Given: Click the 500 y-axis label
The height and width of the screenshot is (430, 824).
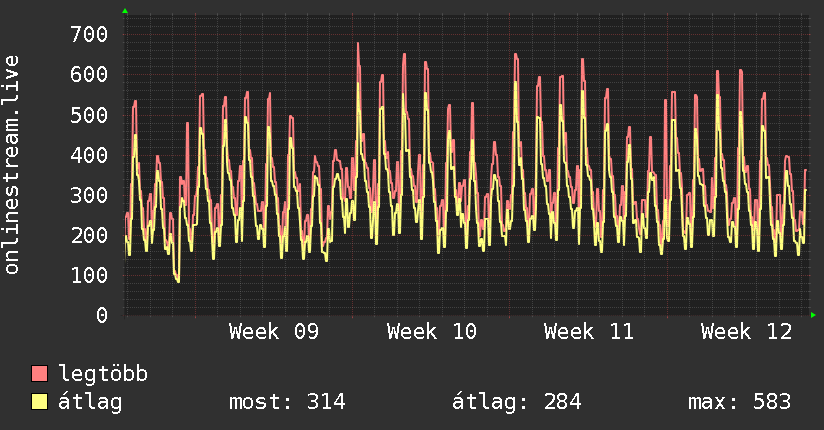Looking at the screenshot, I should 89,115.
